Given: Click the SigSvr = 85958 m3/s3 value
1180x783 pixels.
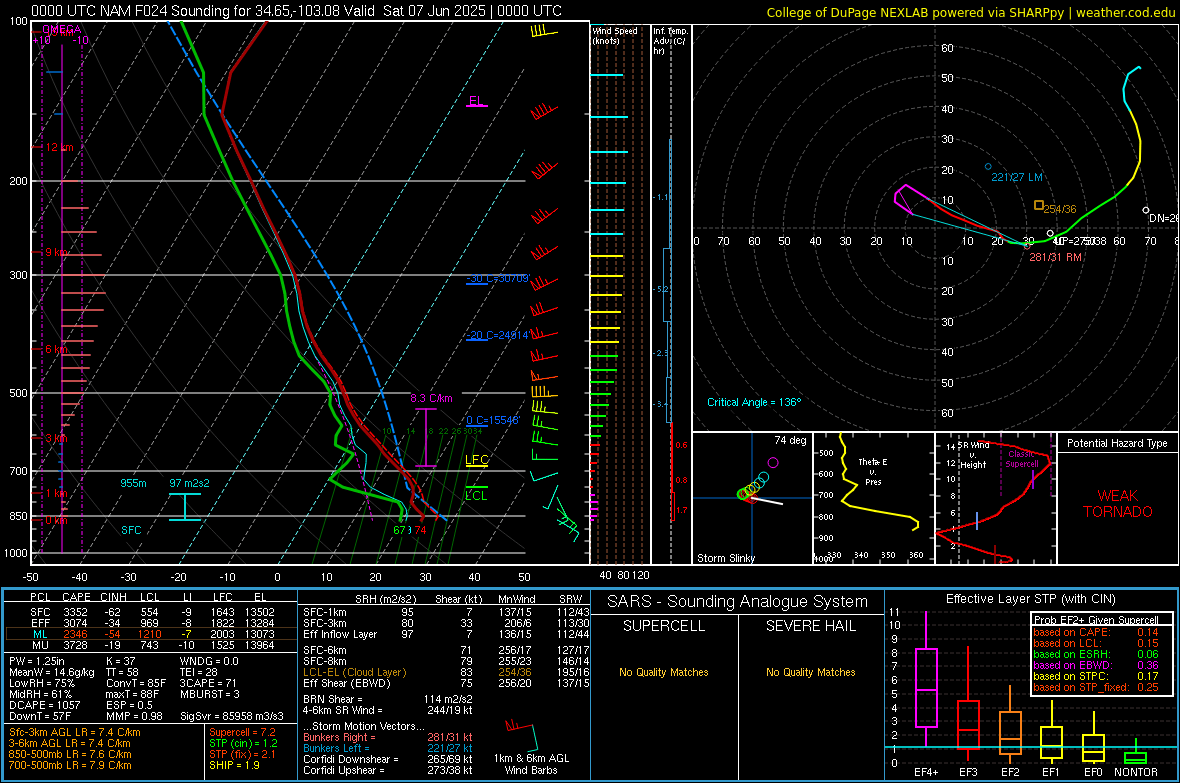Looking at the screenshot, I should coord(232,716).
